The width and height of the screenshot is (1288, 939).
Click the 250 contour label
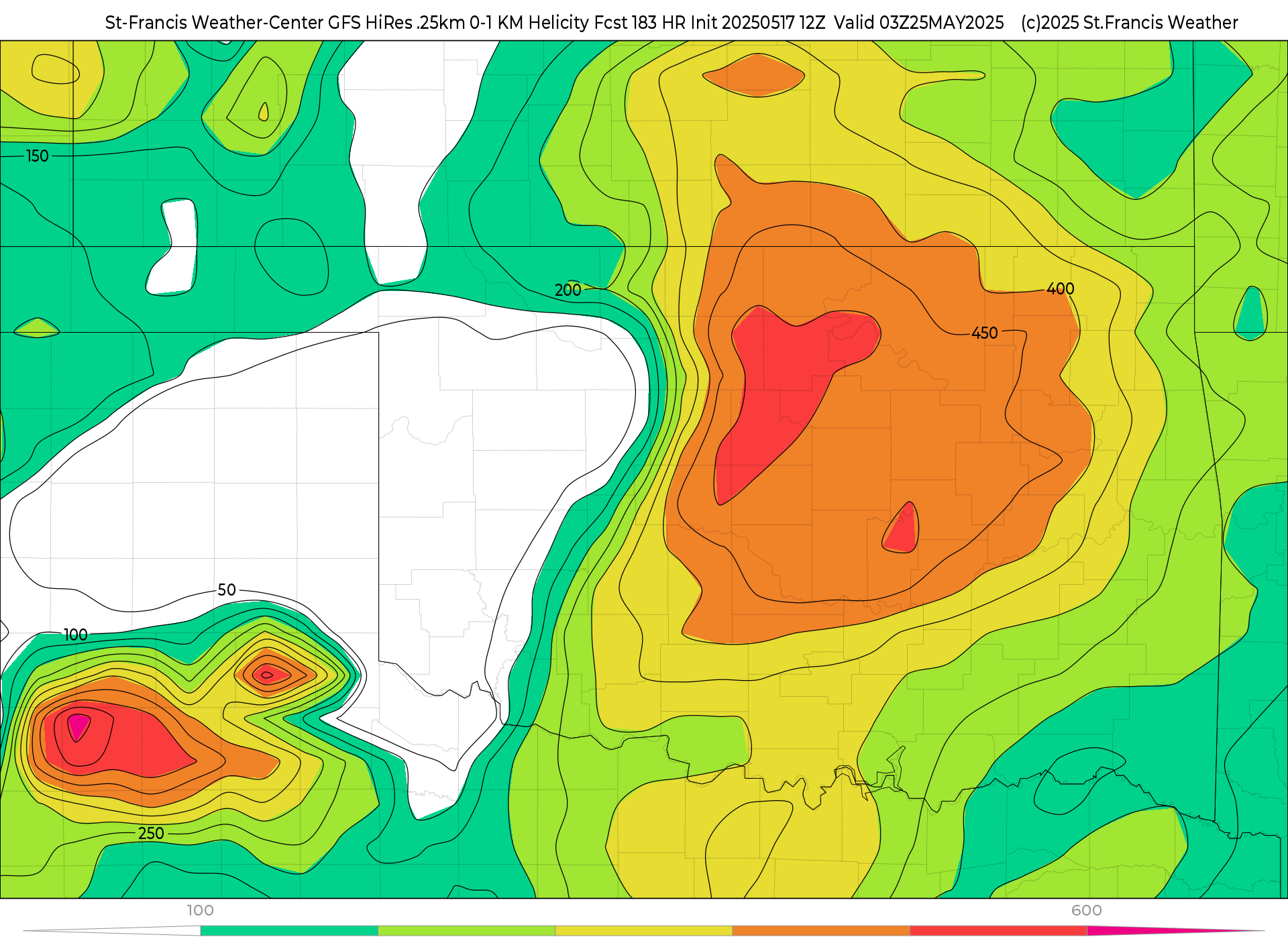151,833
